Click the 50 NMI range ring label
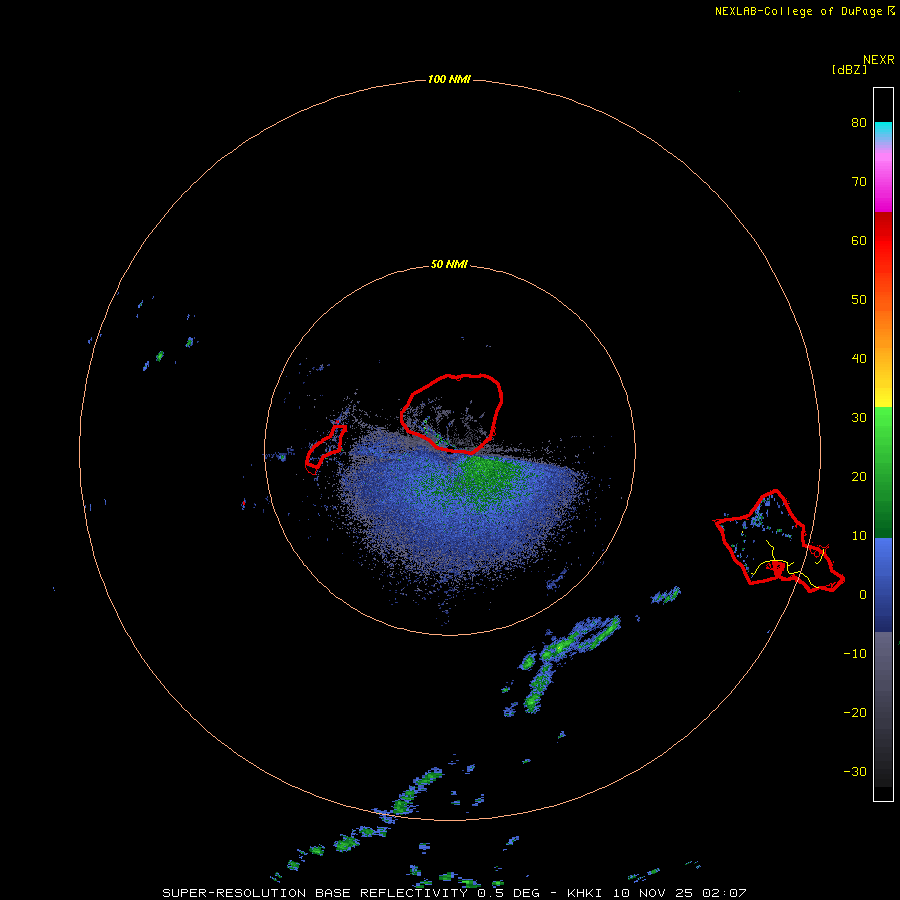Screen dimensions: 900x900 pos(449,264)
